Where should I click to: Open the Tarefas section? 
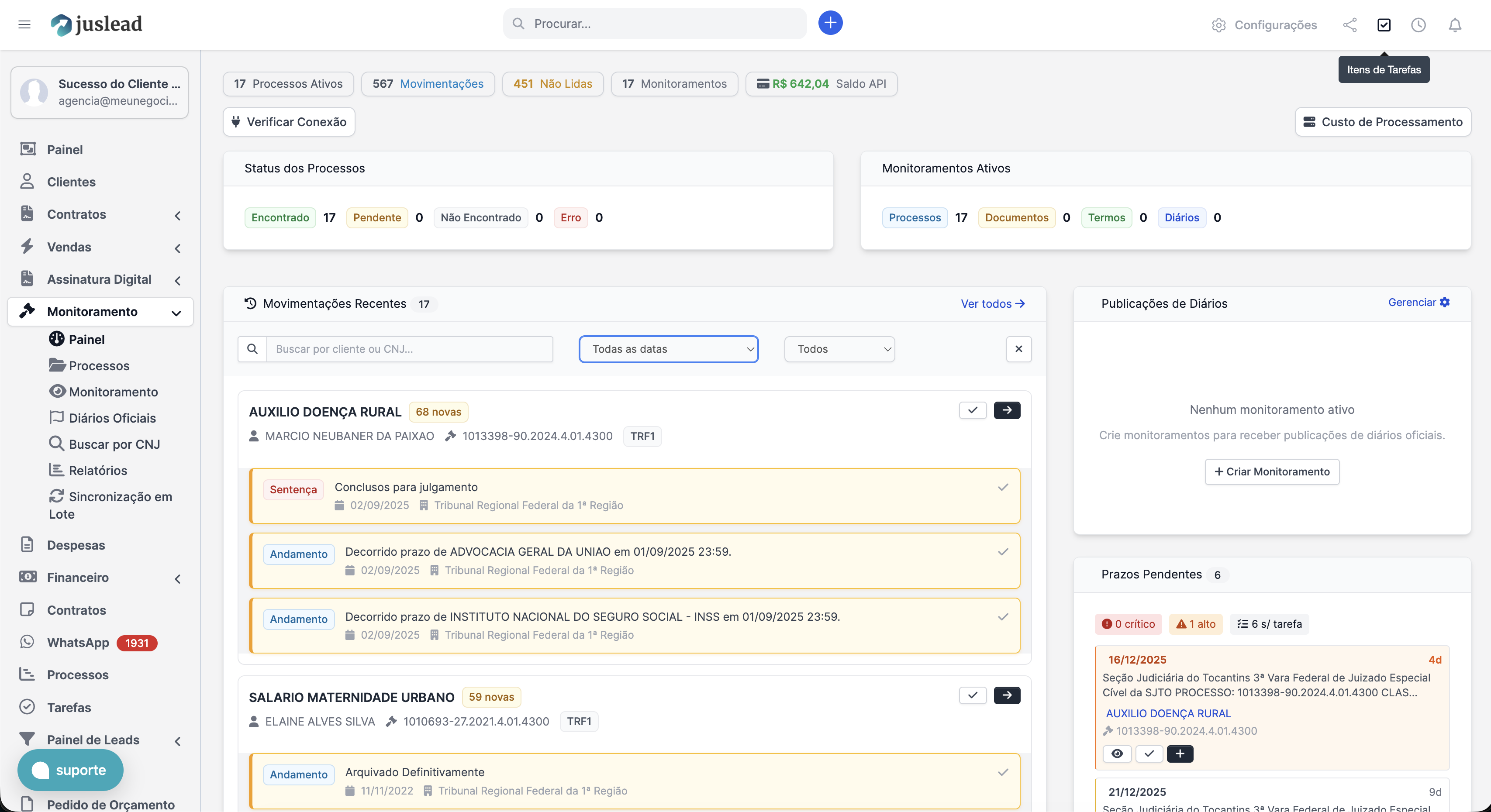[x=69, y=707]
